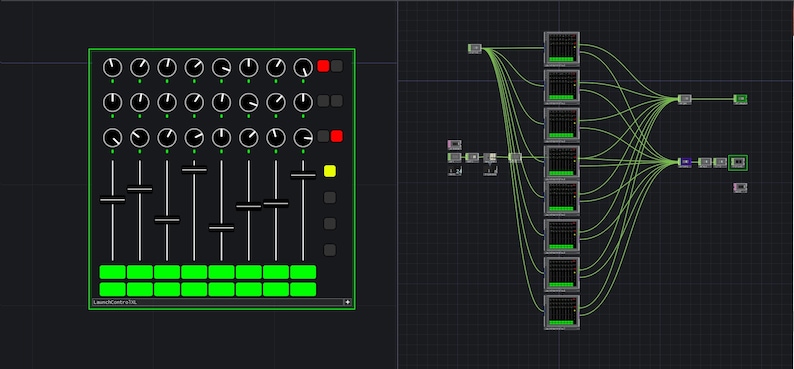
Task: Click the first knob in the middle row
Action: tap(112, 102)
